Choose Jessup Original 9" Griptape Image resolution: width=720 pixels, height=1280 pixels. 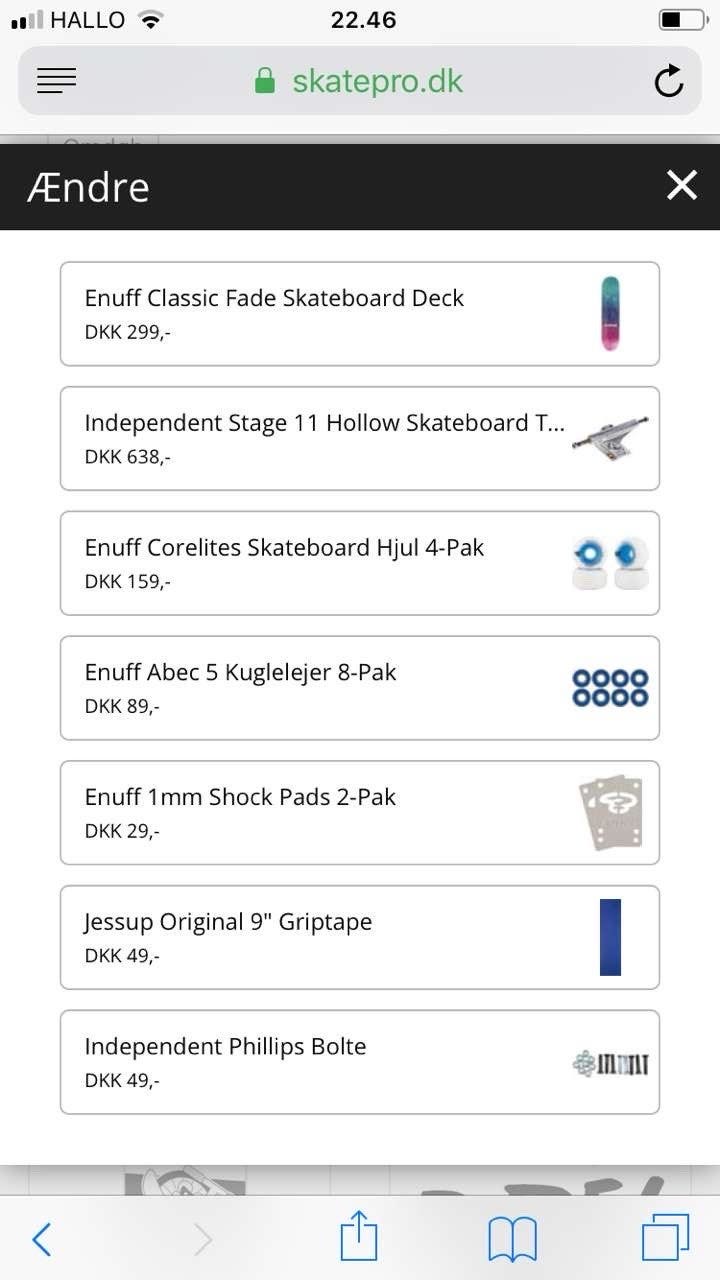pos(360,937)
